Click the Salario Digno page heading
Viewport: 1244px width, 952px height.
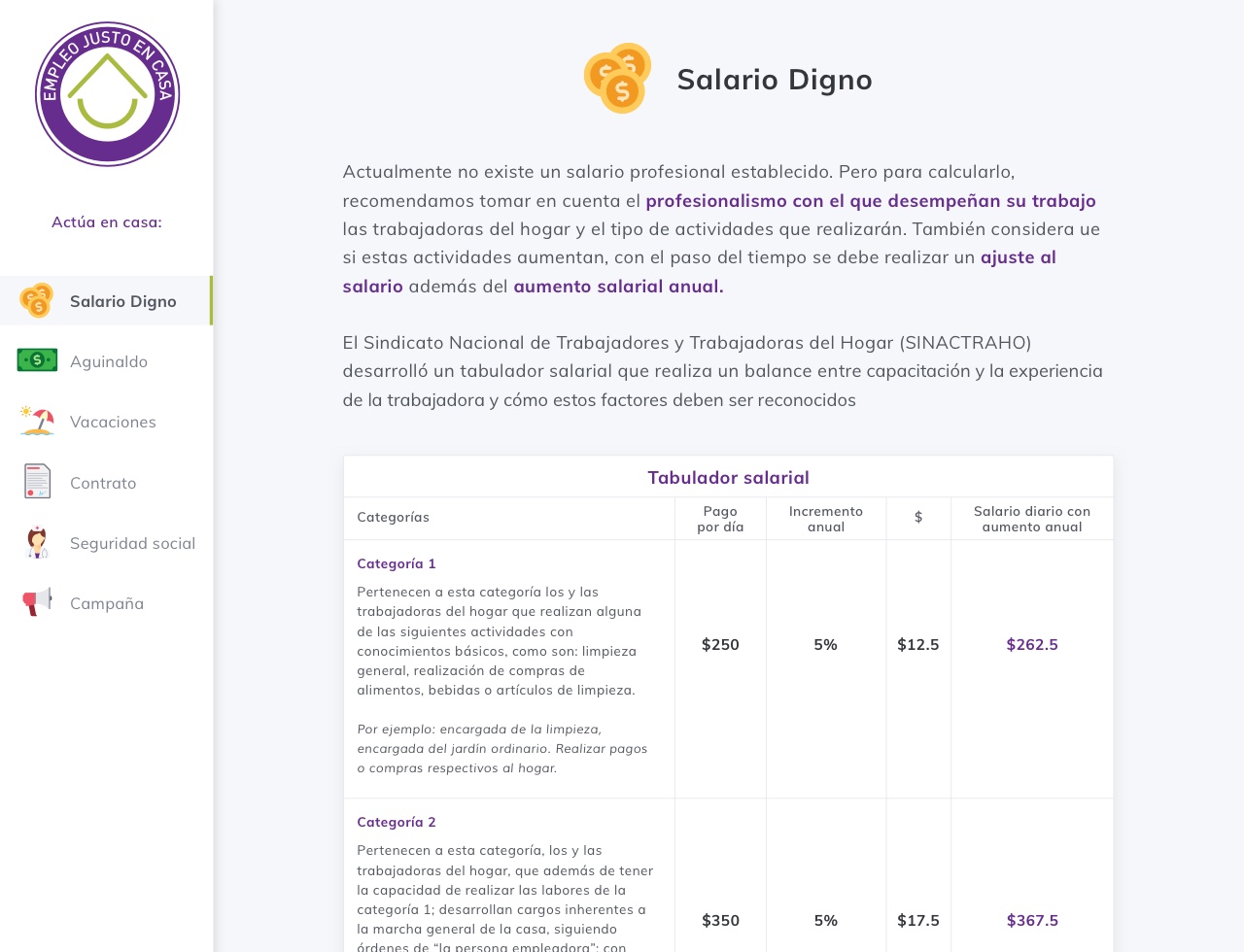click(775, 80)
